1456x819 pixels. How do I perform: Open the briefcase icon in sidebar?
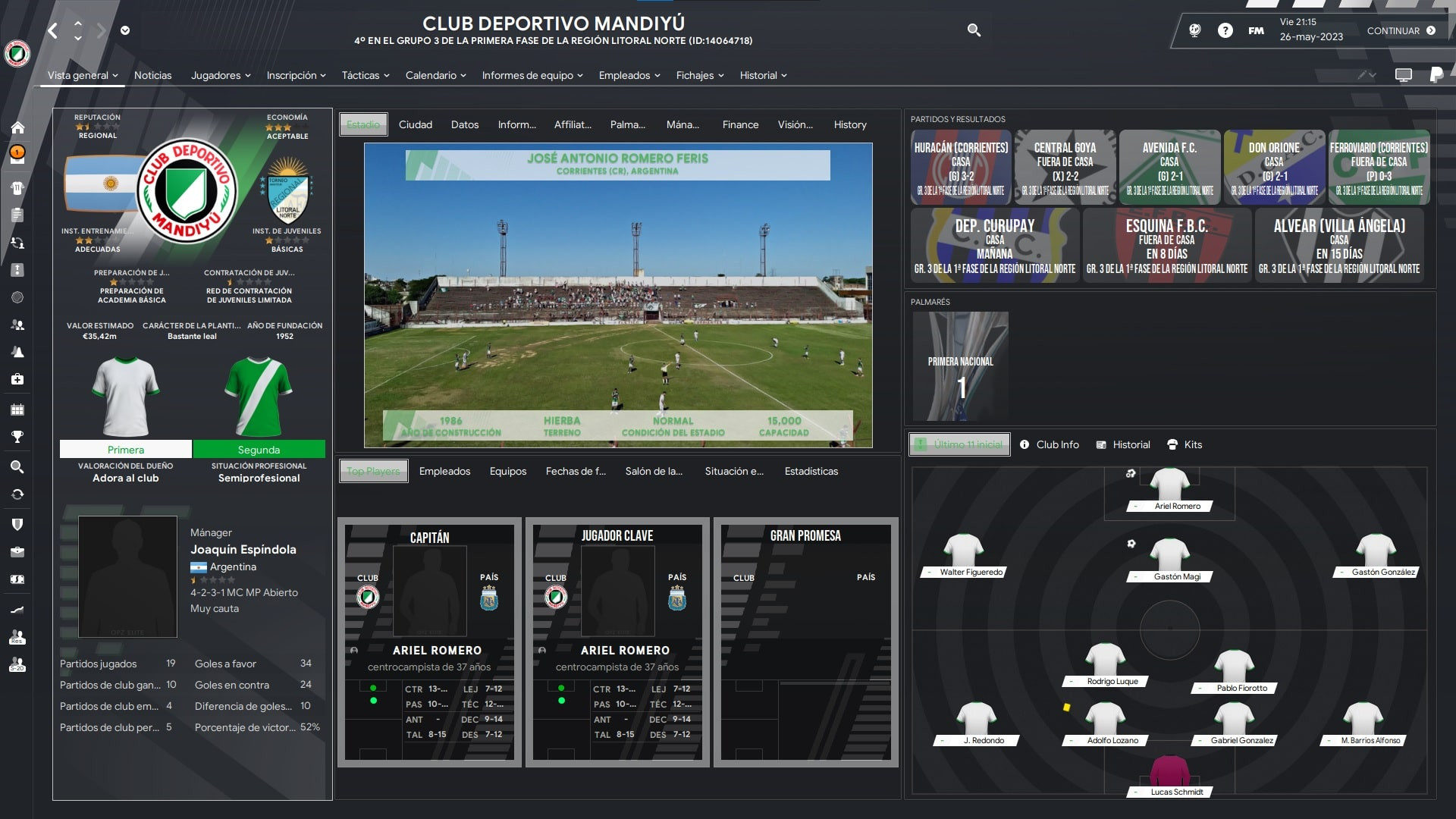point(17,552)
